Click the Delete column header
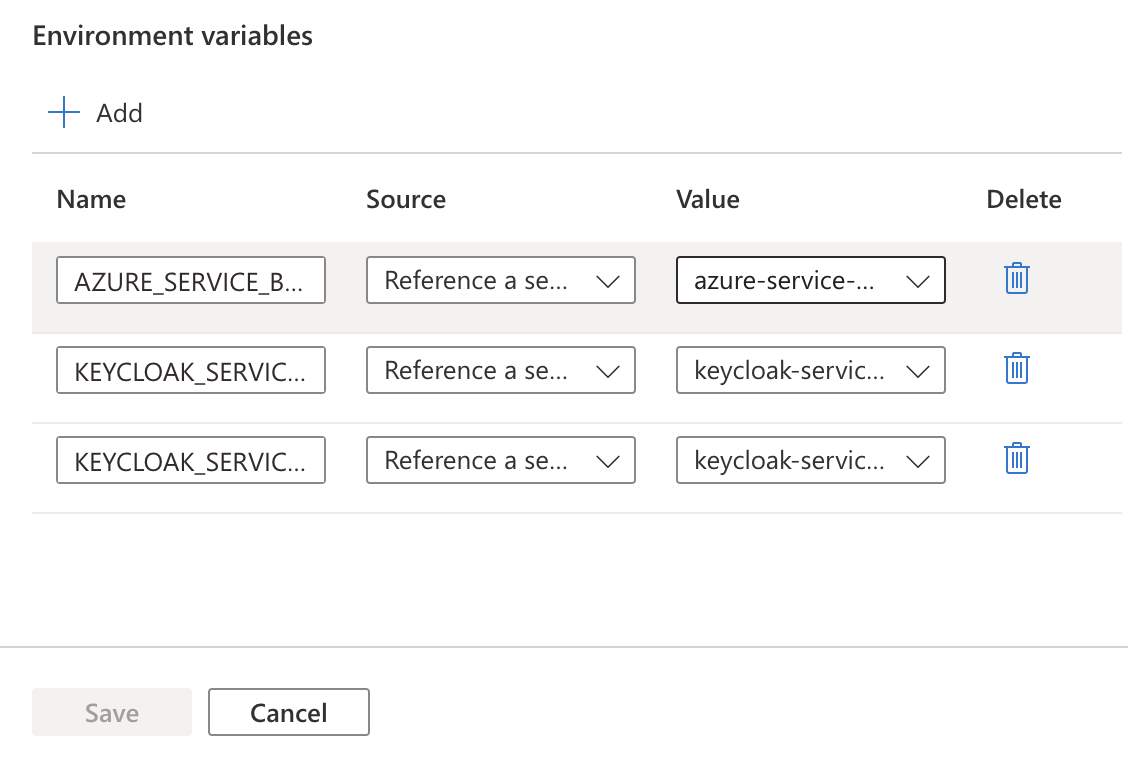The height and width of the screenshot is (776, 1128). 1024,199
